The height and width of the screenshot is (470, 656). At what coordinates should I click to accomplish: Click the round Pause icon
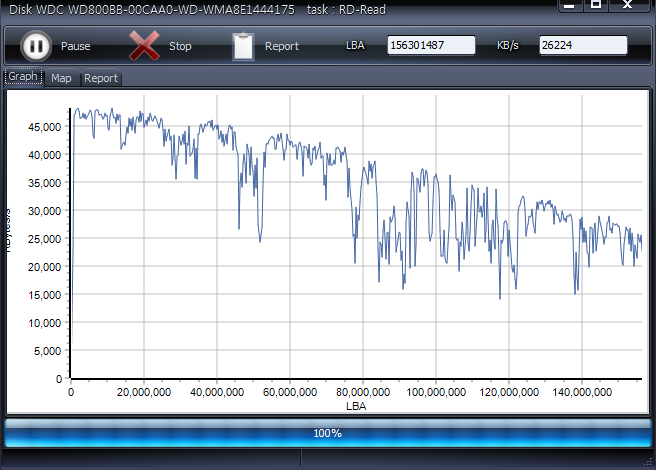pos(35,46)
